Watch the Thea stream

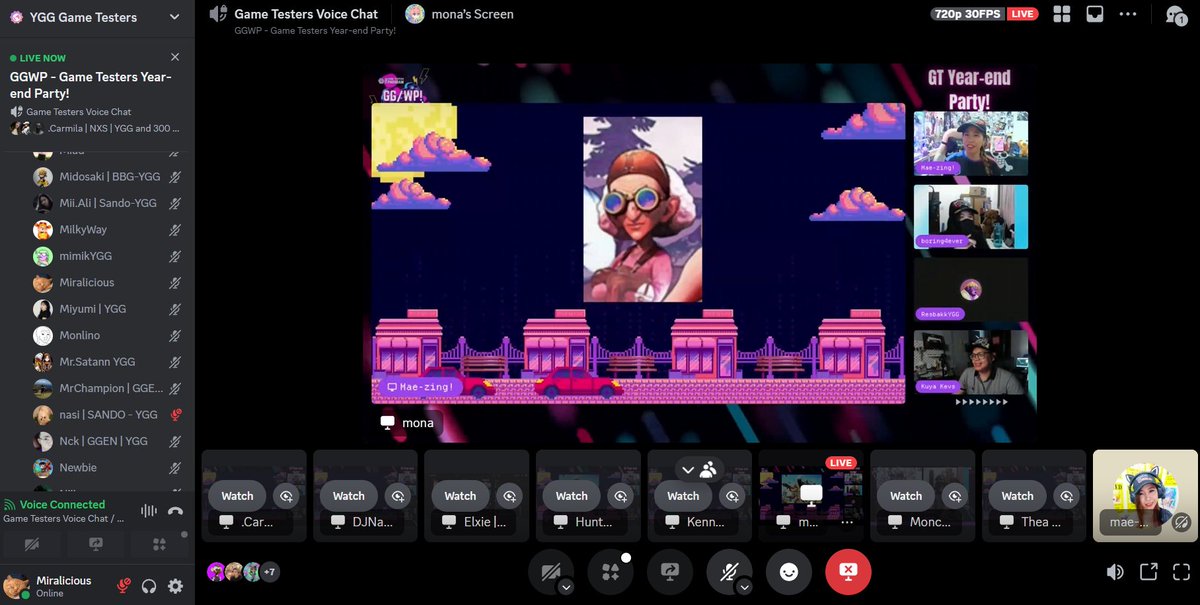(1017, 496)
